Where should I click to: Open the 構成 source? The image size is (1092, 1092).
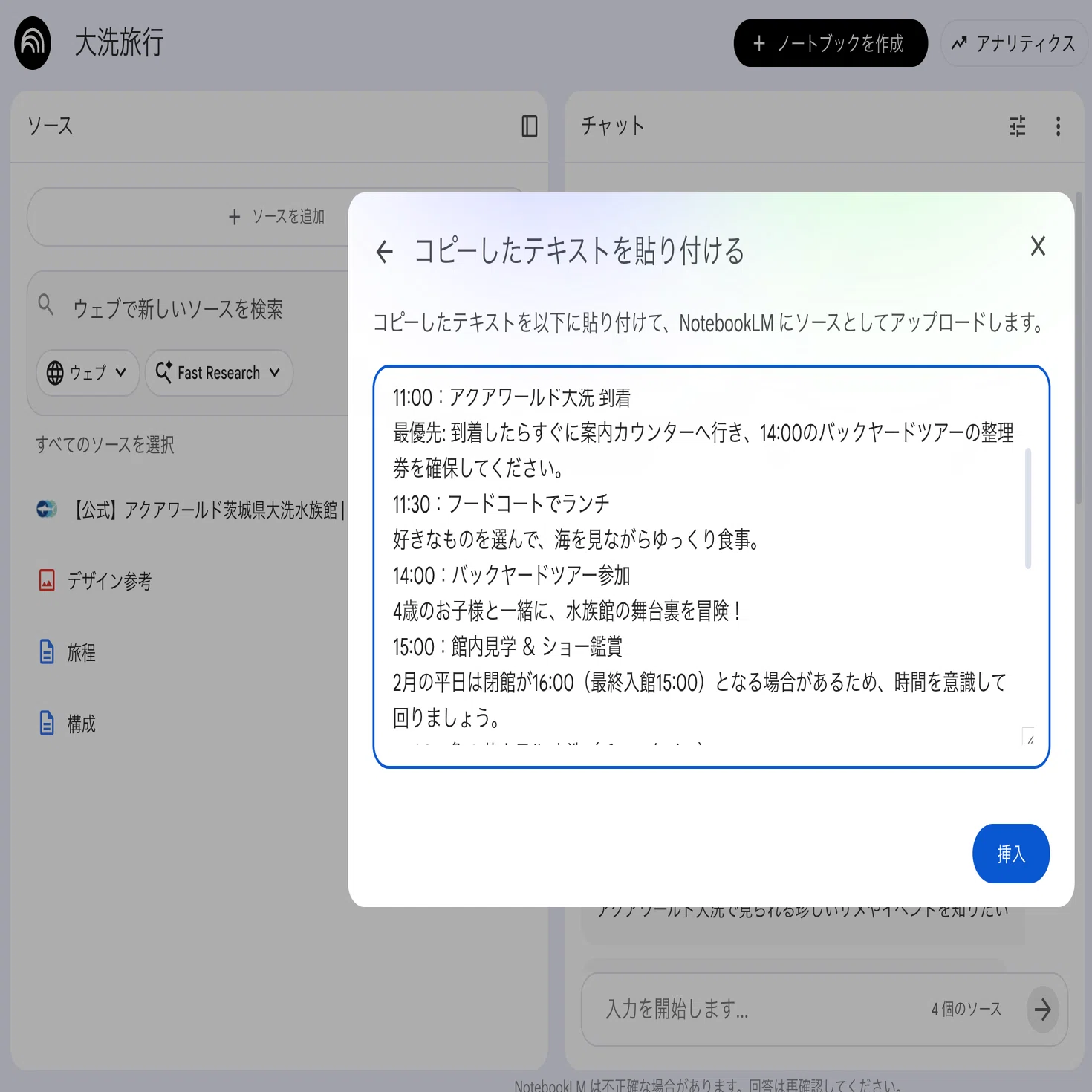click(82, 724)
